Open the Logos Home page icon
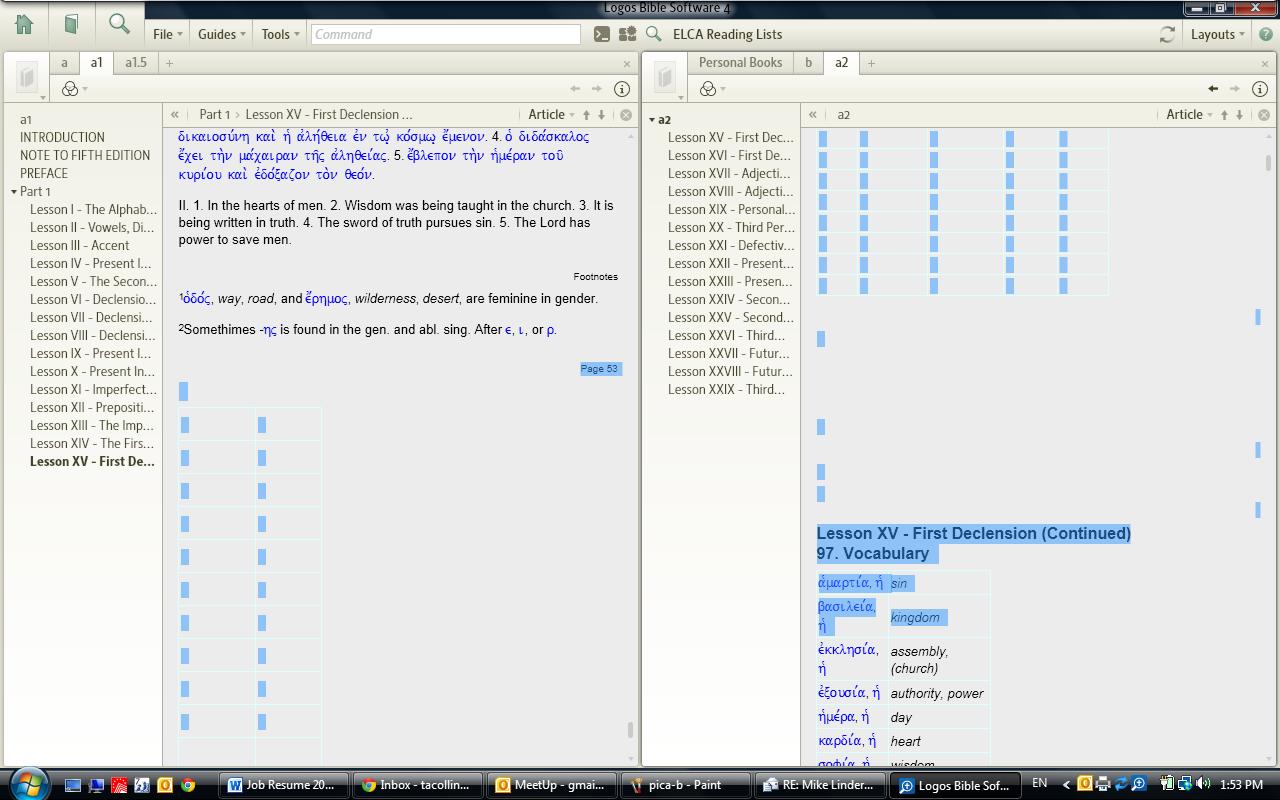 pos(24,24)
